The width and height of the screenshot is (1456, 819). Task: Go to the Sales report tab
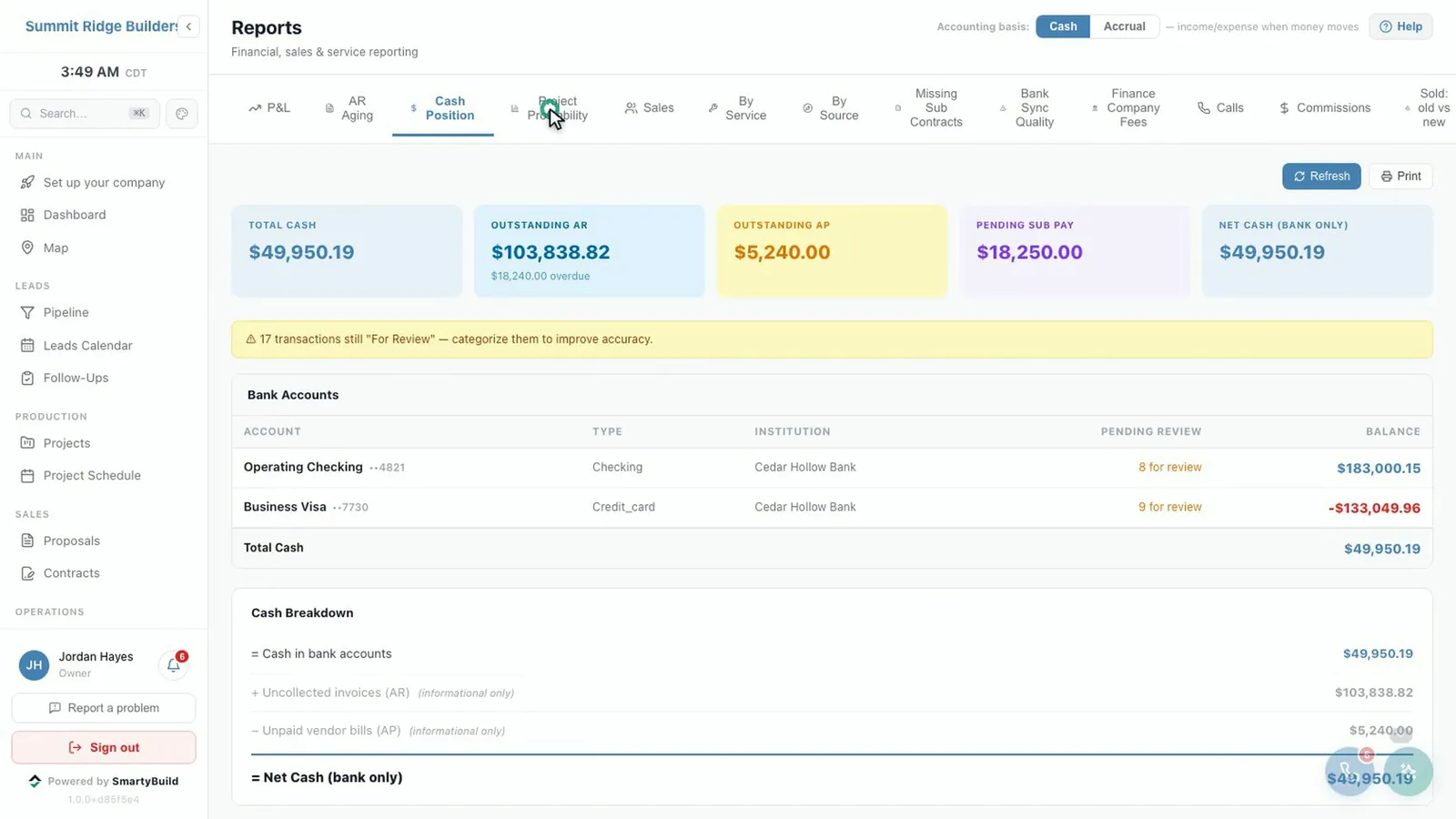[x=649, y=108]
